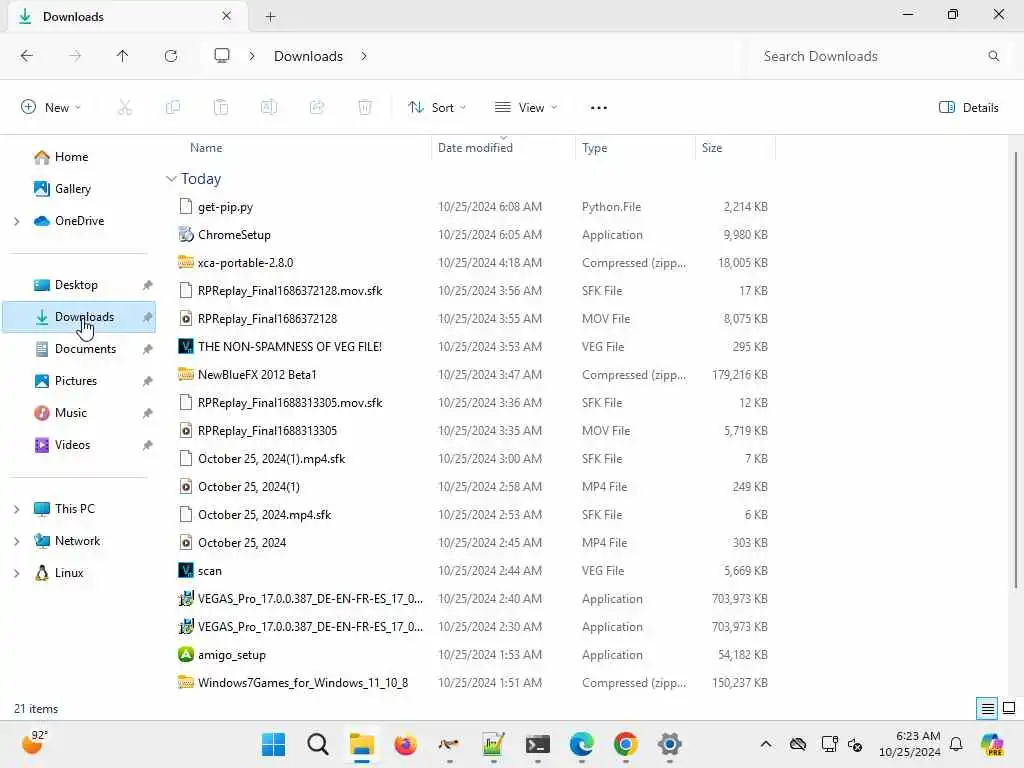1024x768 pixels.
Task: Click the PC monitor icon in address bar
Action: [x=222, y=56]
